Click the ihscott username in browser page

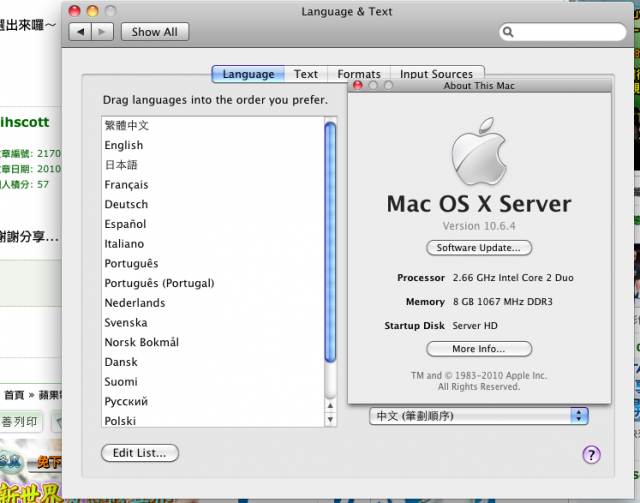24,122
